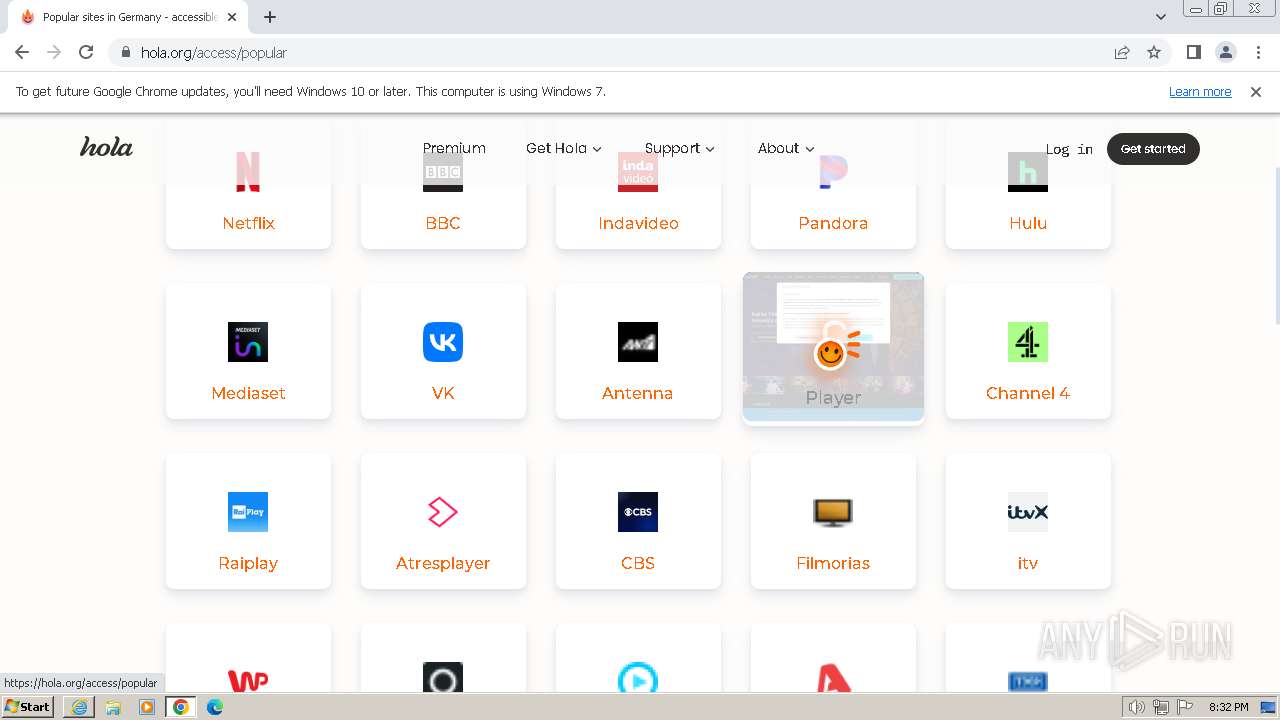Click the hola logo
1280x720 pixels.
[106, 147]
